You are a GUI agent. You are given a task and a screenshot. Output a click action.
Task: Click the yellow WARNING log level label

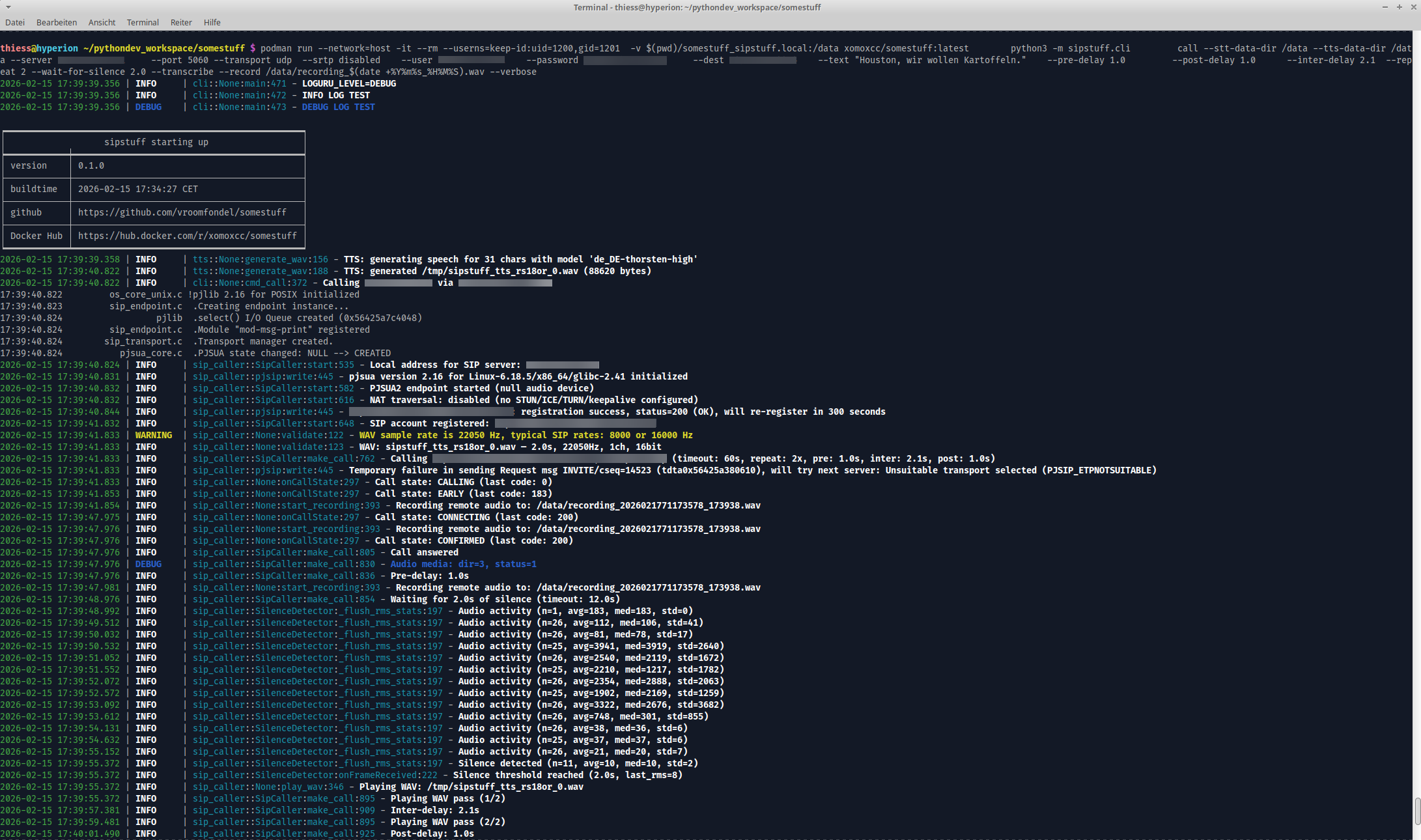click(x=154, y=435)
